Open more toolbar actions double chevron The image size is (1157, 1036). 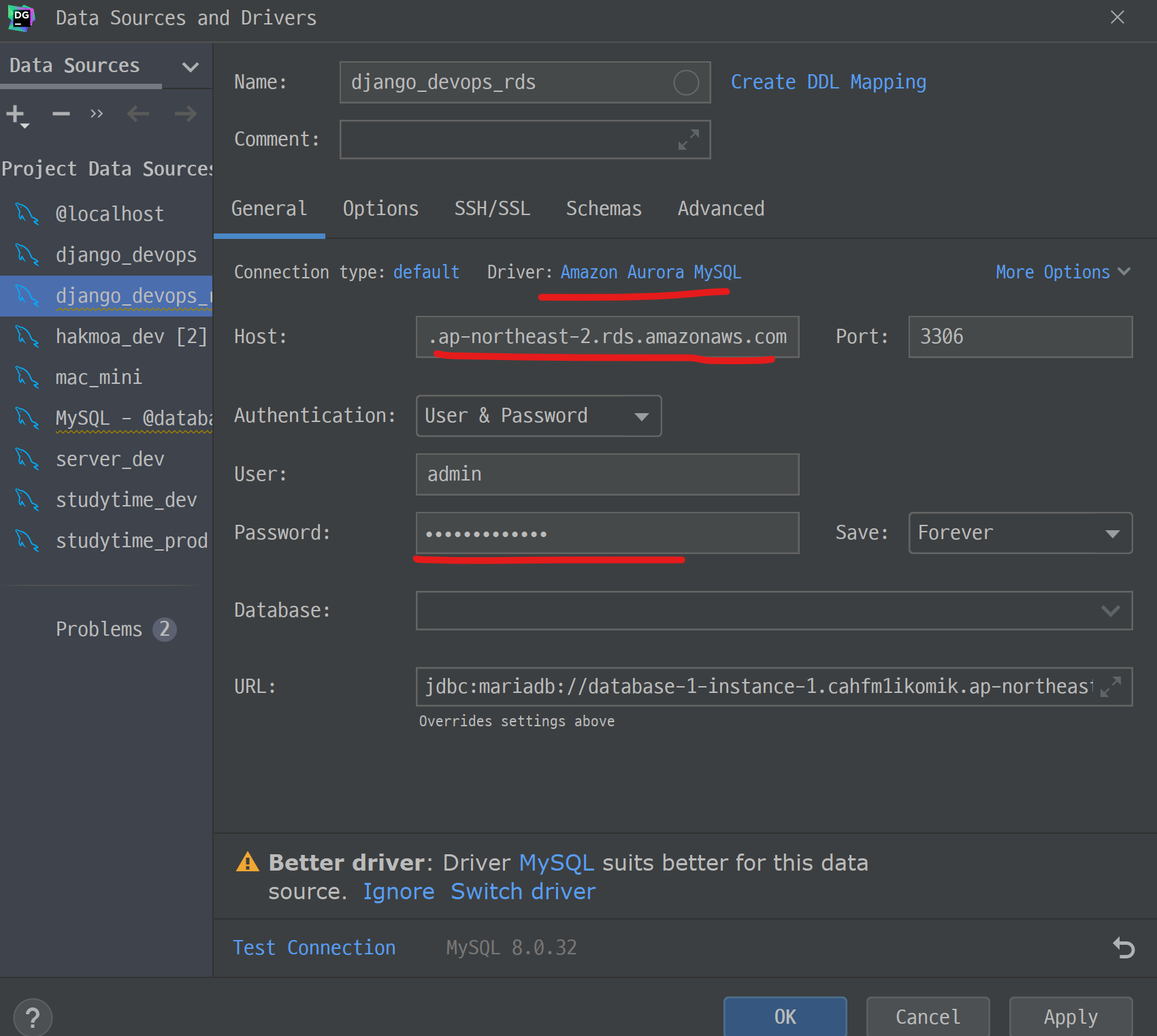pos(97,114)
